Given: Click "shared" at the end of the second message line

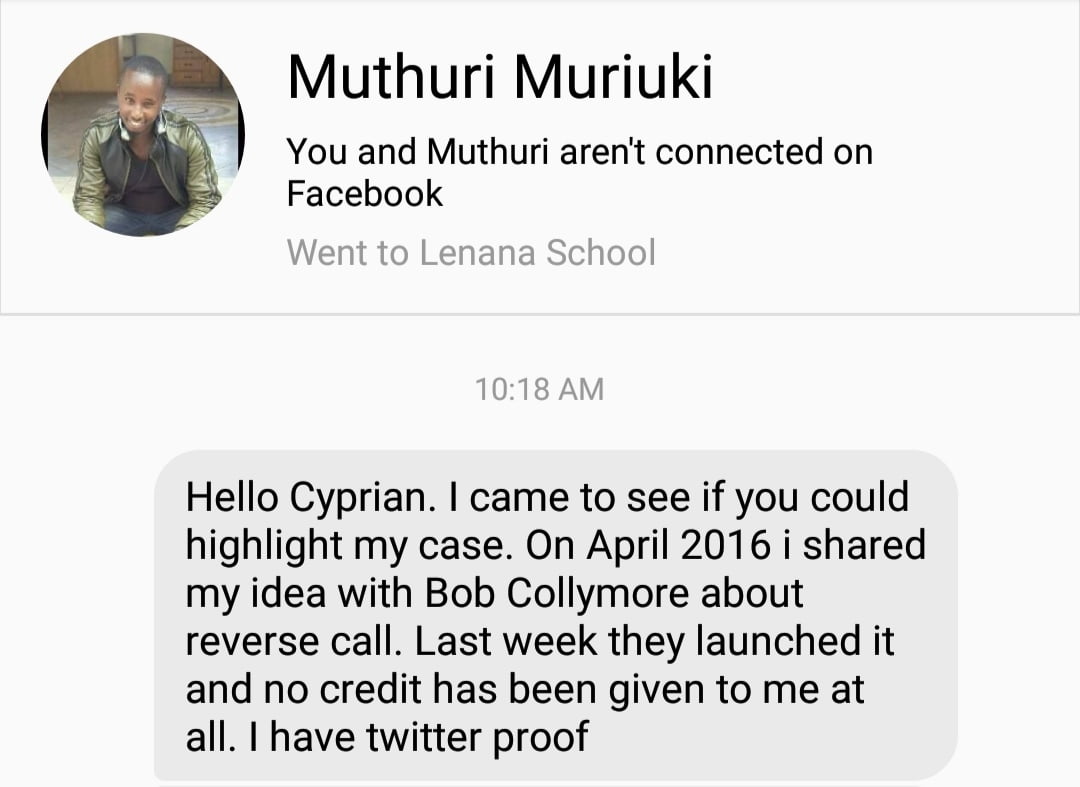Looking at the screenshot, I should (864, 545).
